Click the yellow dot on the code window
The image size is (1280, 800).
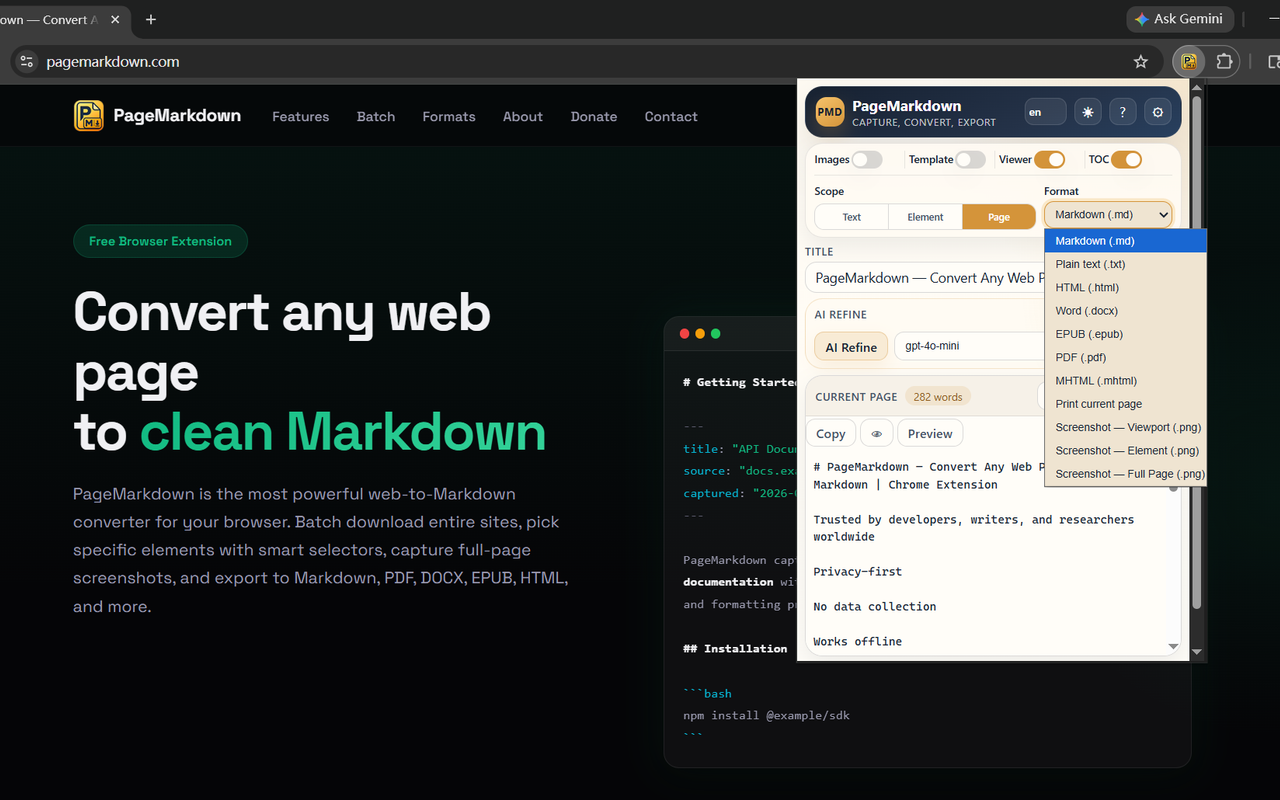tap(700, 333)
